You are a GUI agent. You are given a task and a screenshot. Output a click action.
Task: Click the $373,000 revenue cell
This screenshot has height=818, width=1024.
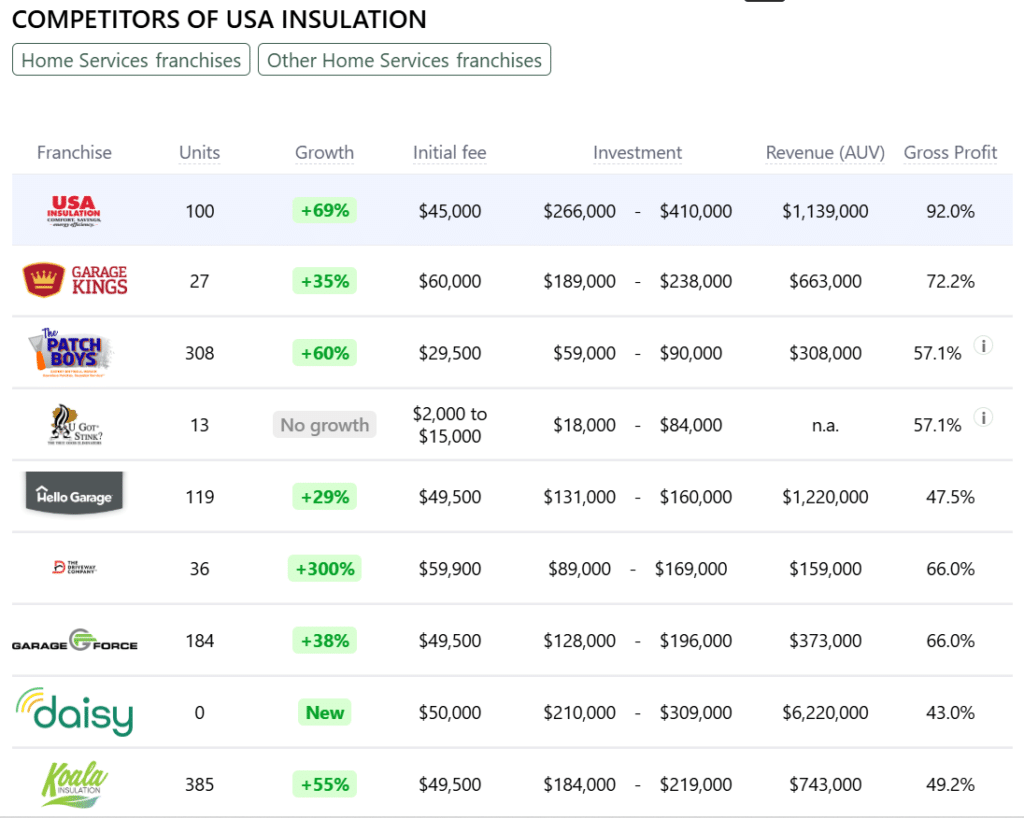pyautogui.click(x=825, y=640)
